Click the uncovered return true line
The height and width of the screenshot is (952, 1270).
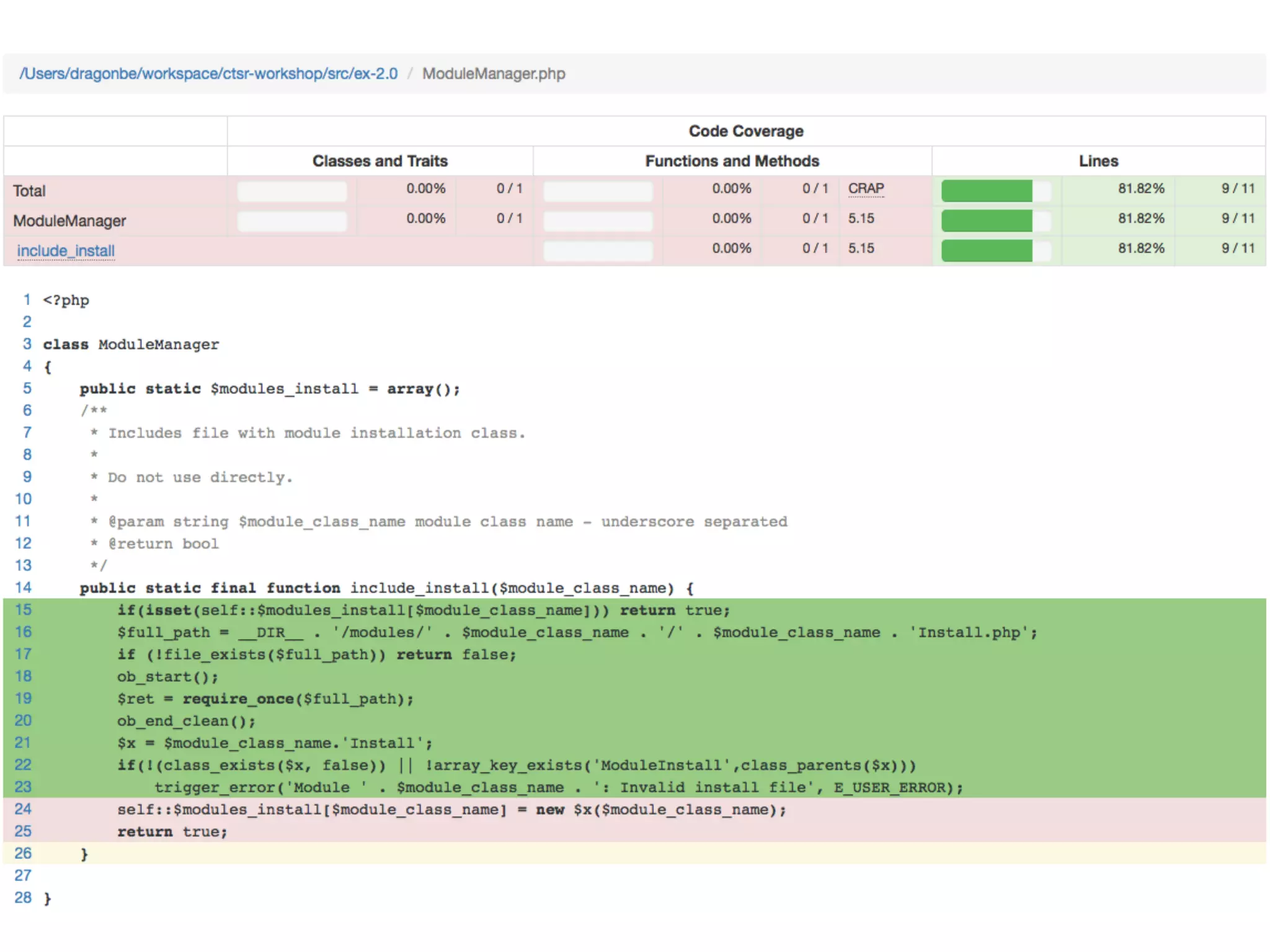click(x=172, y=832)
